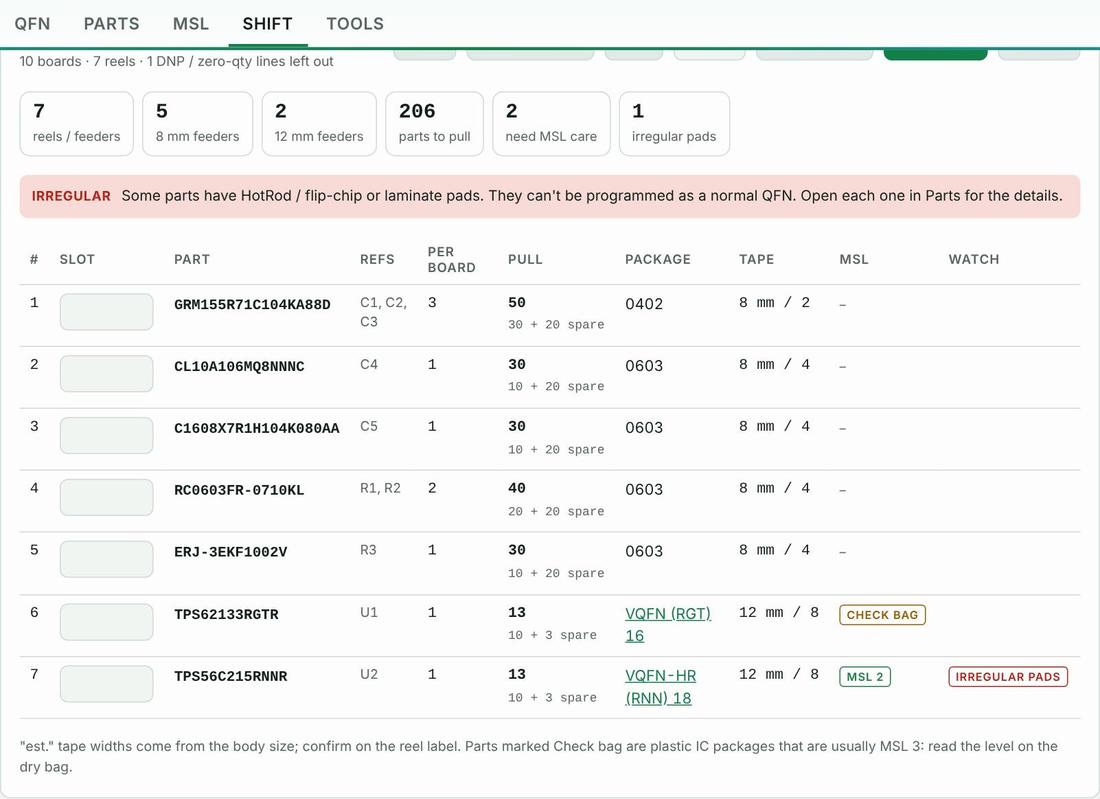The image size is (1100, 799).
Task: Click '10 + 3 spare' for TPS56C215RNNR
Action: (552, 697)
